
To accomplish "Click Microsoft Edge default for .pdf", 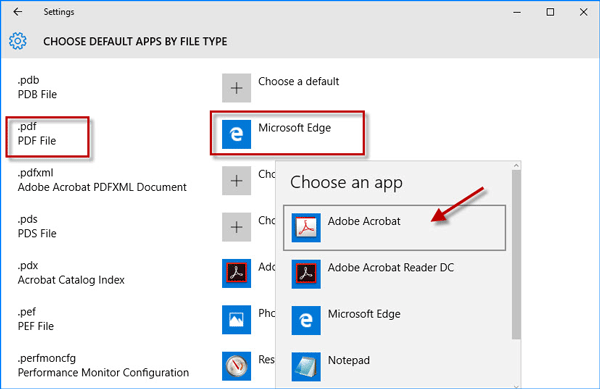I will (276, 134).
